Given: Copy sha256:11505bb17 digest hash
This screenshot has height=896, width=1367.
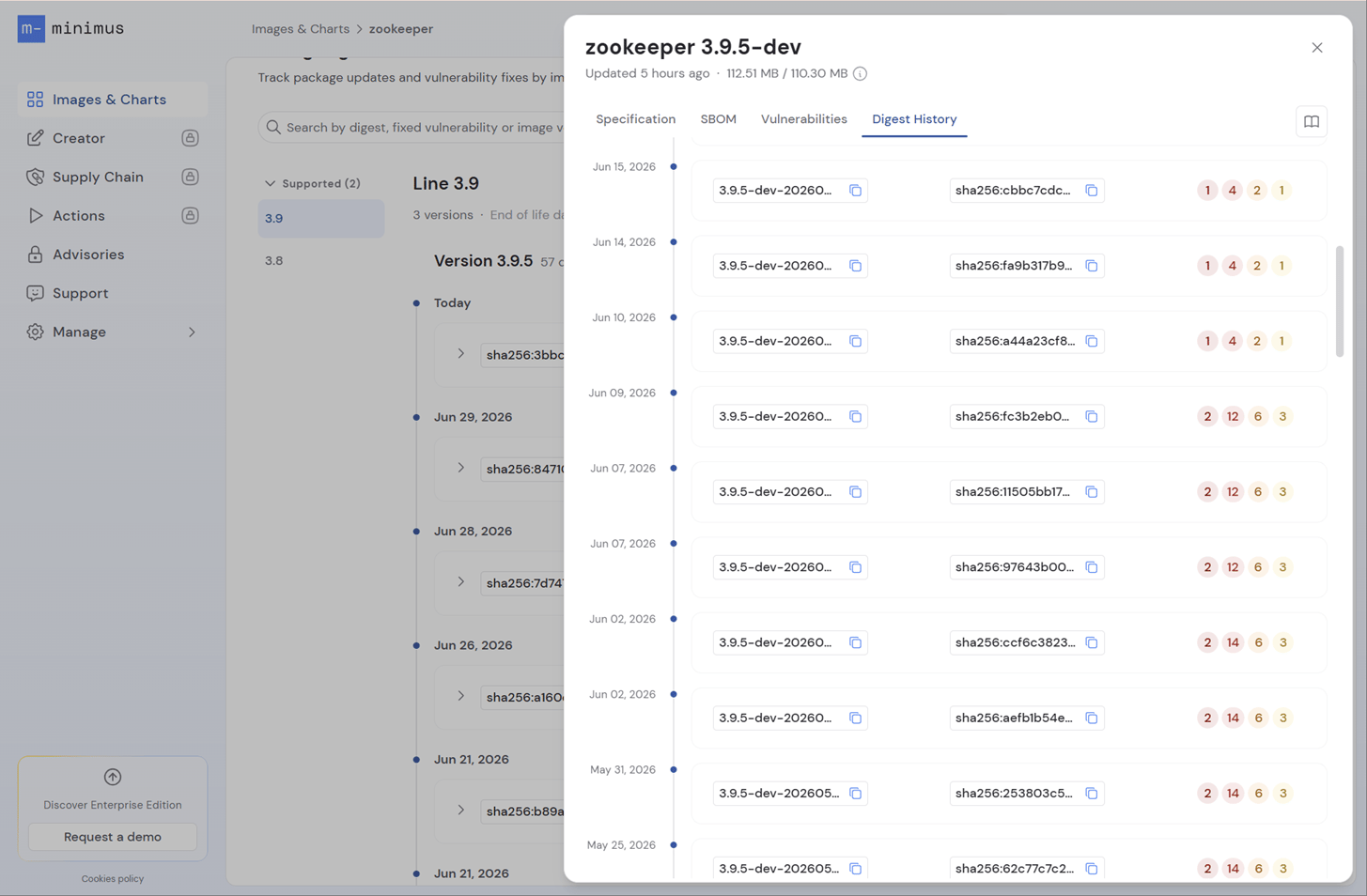Looking at the screenshot, I should point(1092,491).
